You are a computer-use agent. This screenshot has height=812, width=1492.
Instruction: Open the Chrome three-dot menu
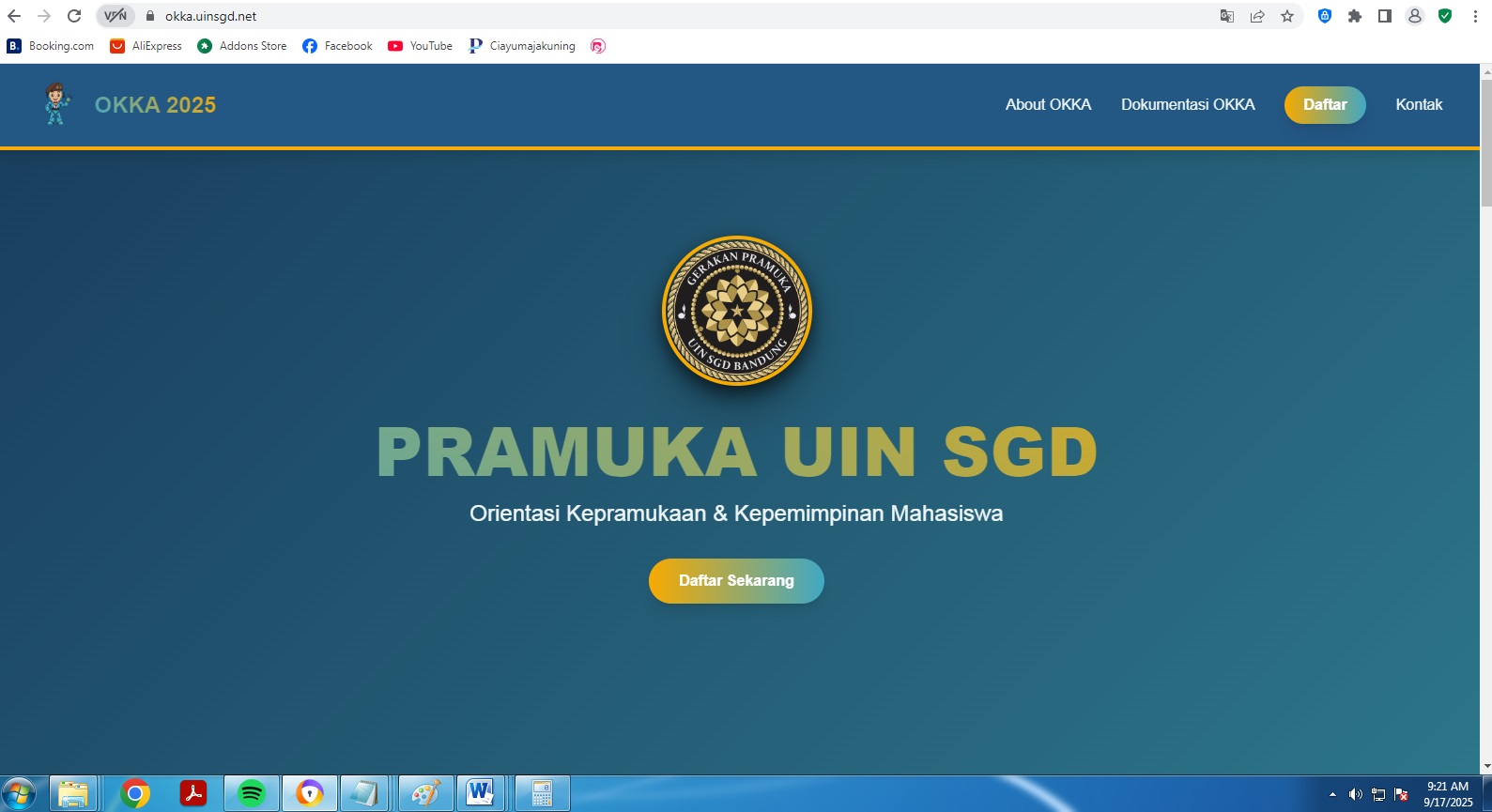(x=1475, y=16)
